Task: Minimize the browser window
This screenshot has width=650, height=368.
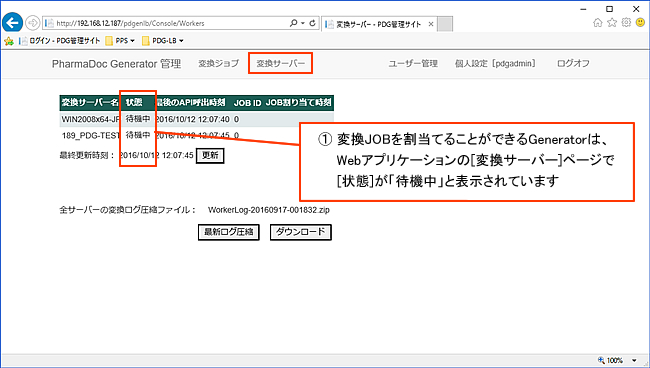Action: [583, 9]
